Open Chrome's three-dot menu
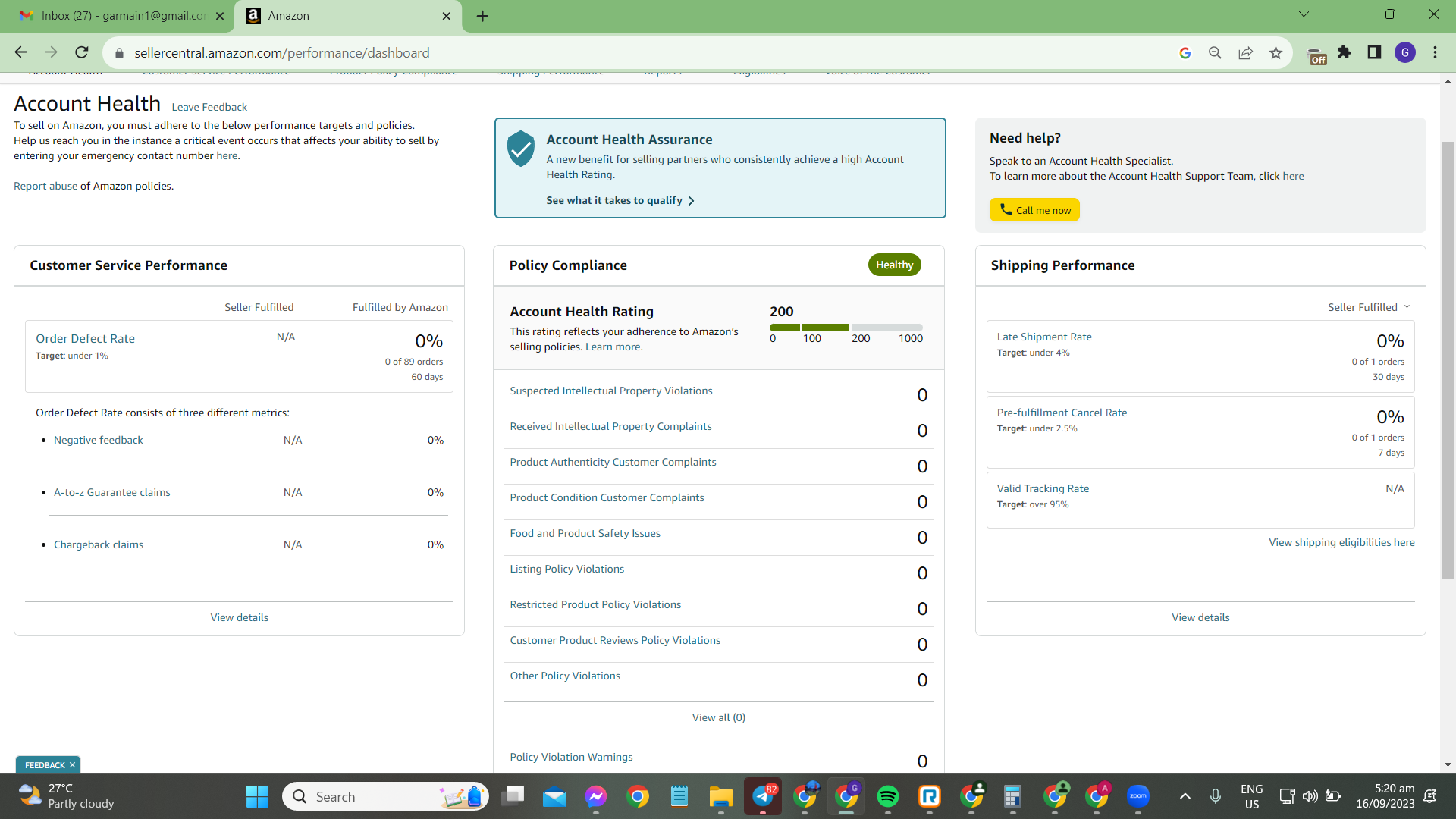 click(1435, 52)
